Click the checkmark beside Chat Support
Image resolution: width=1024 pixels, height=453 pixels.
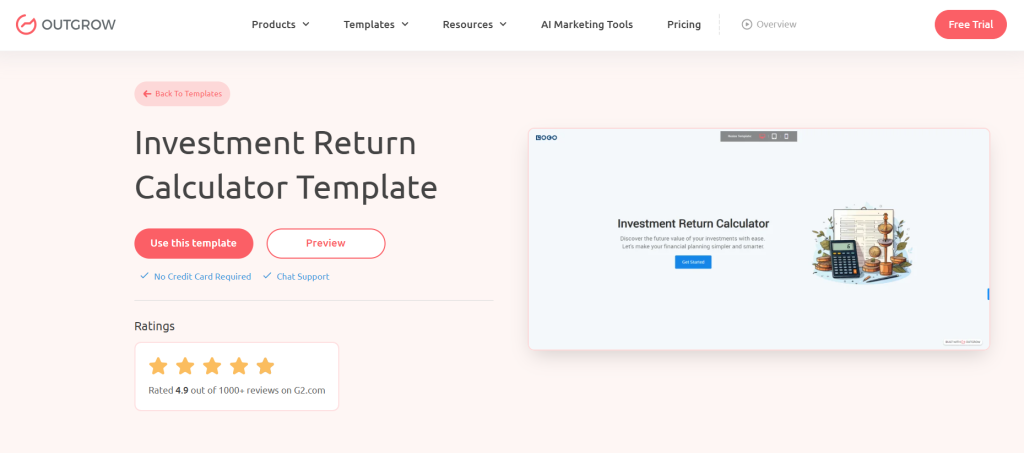tap(267, 276)
